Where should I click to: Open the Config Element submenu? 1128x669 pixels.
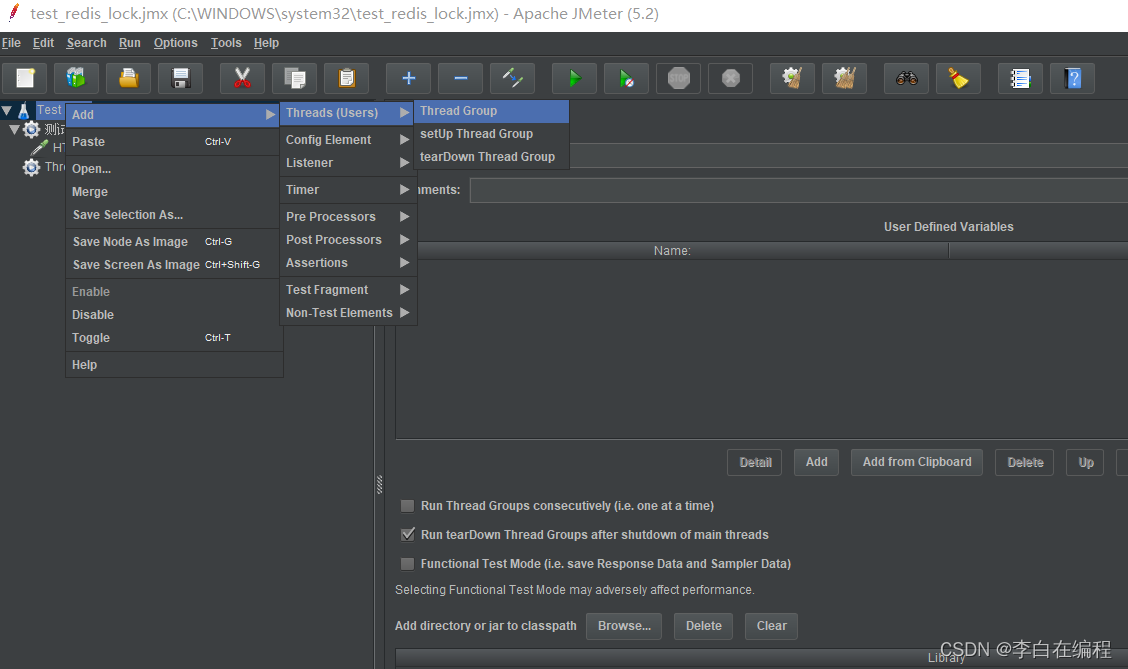[347, 140]
